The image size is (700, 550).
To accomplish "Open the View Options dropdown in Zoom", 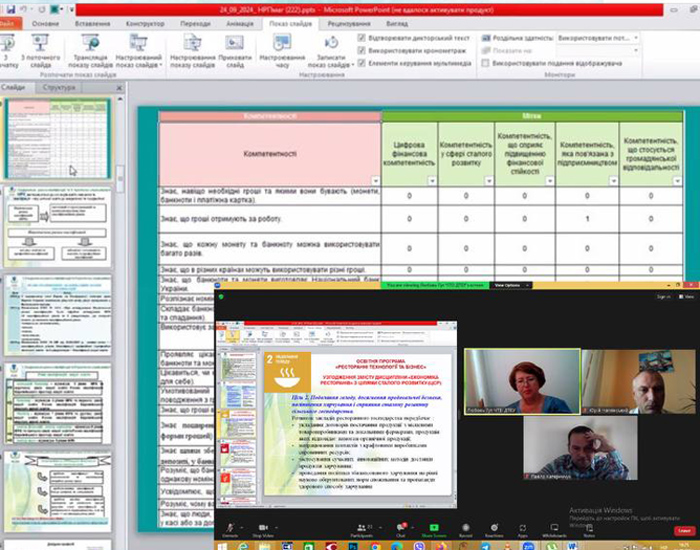I will [x=513, y=285].
